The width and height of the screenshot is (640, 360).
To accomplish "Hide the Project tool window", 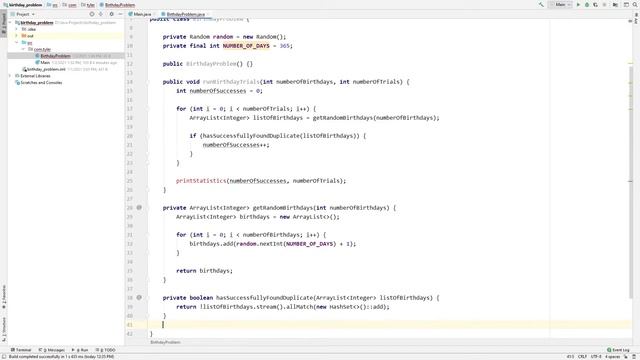I will (x=120, y=14).
